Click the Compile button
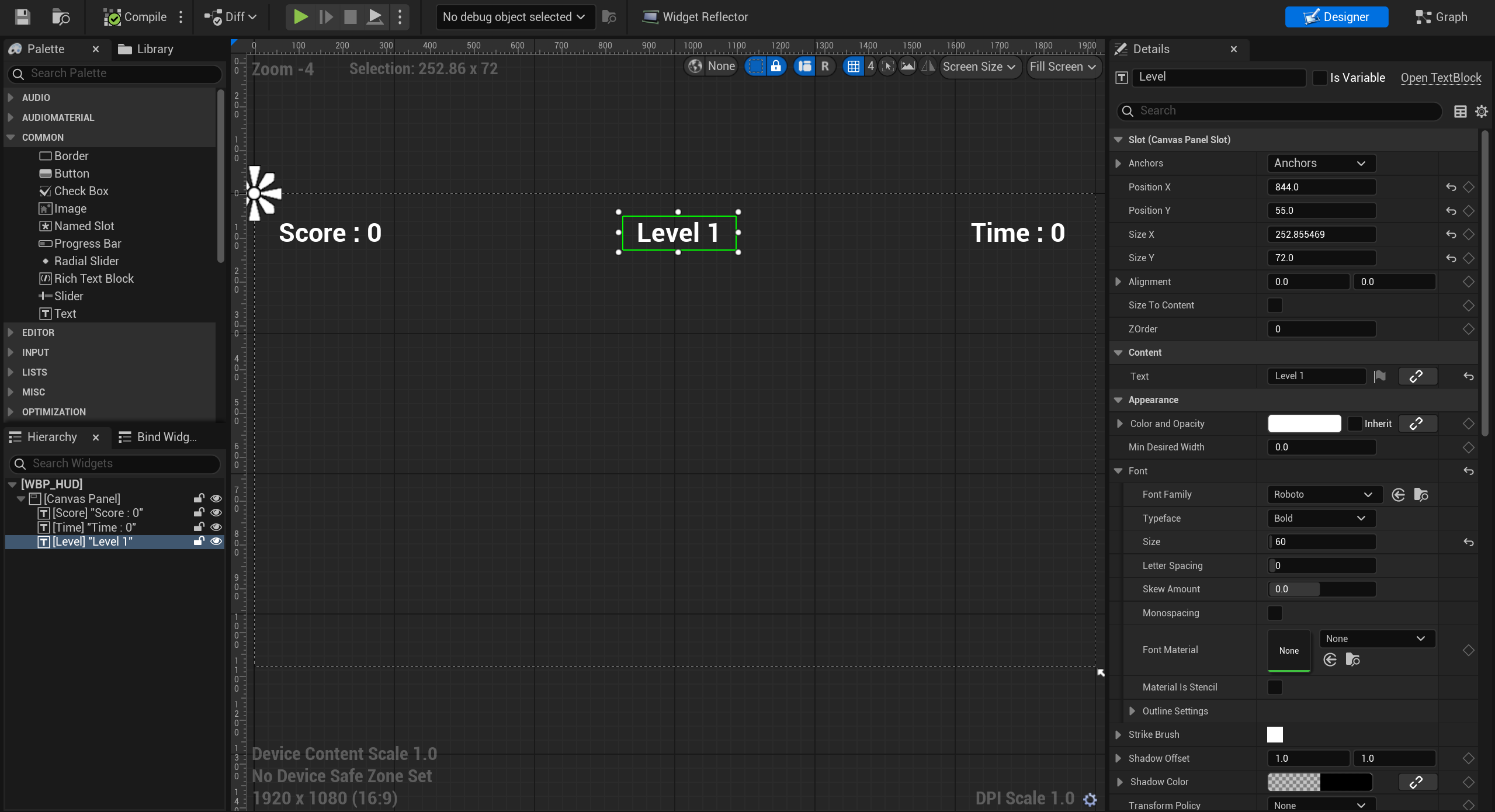 point(136,17)
